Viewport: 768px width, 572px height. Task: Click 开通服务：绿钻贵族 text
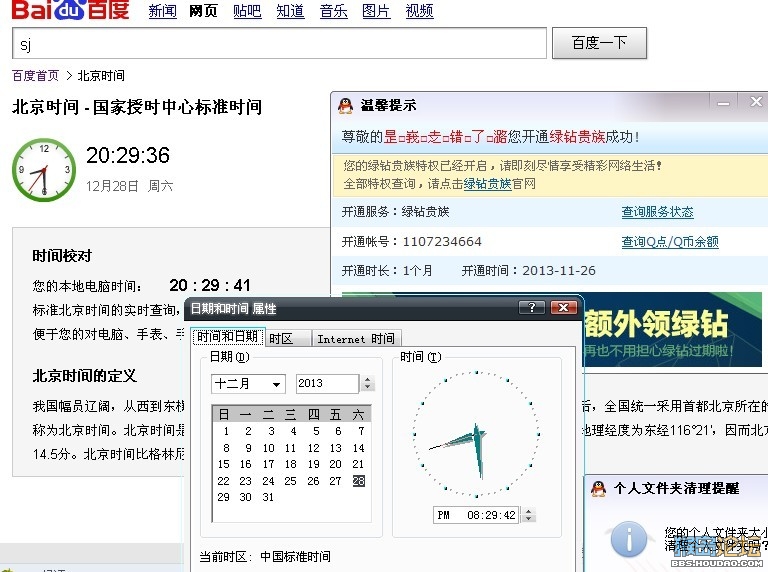(x=395, y=212)
